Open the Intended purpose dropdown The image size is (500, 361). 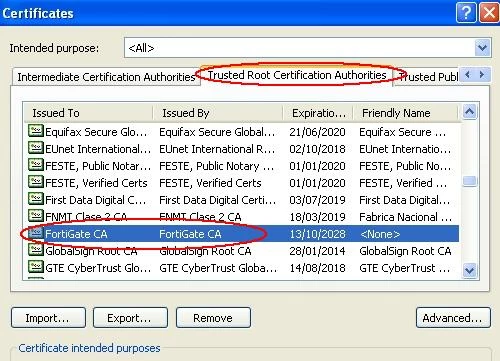click(x=482, y=48)
